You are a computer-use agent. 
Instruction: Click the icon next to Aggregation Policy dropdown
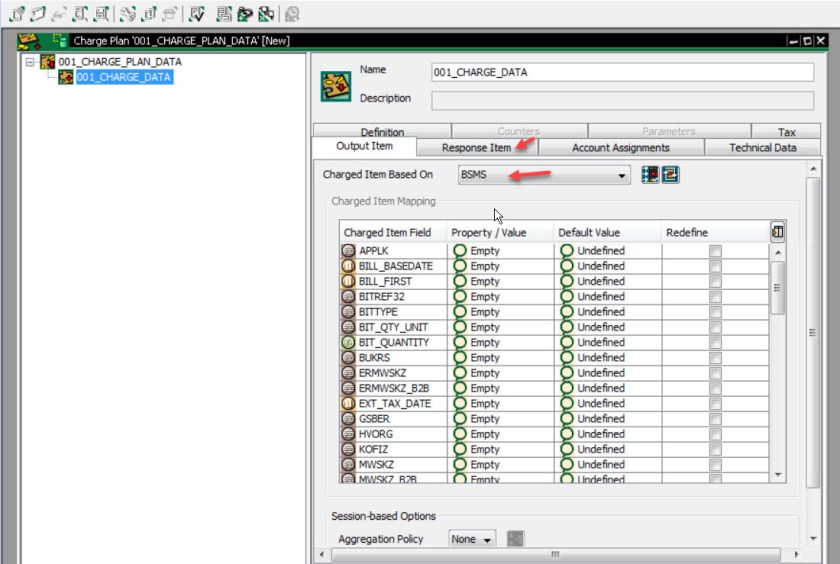[516, 539]
